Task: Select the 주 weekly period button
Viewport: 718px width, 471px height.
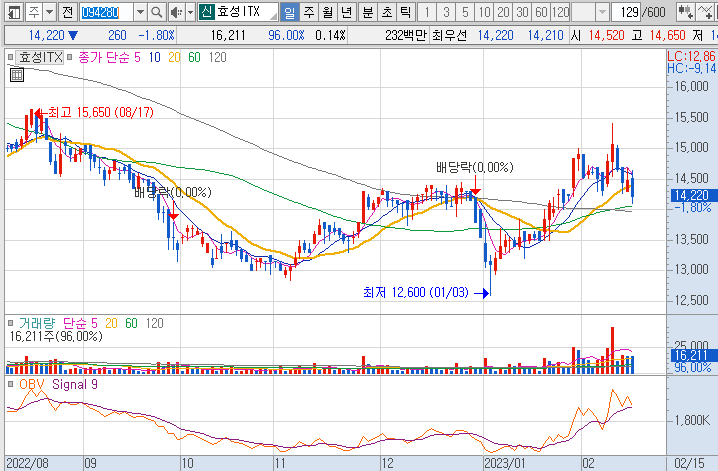Action: coord(309,12)
